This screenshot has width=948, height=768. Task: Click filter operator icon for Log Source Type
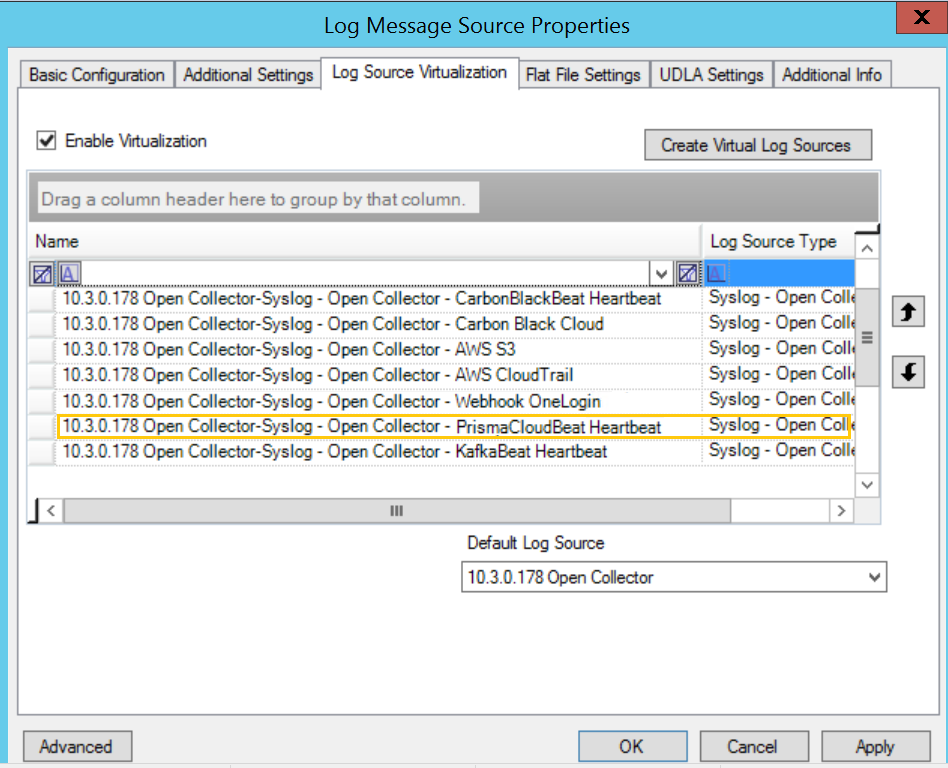(x=716, y=273)
